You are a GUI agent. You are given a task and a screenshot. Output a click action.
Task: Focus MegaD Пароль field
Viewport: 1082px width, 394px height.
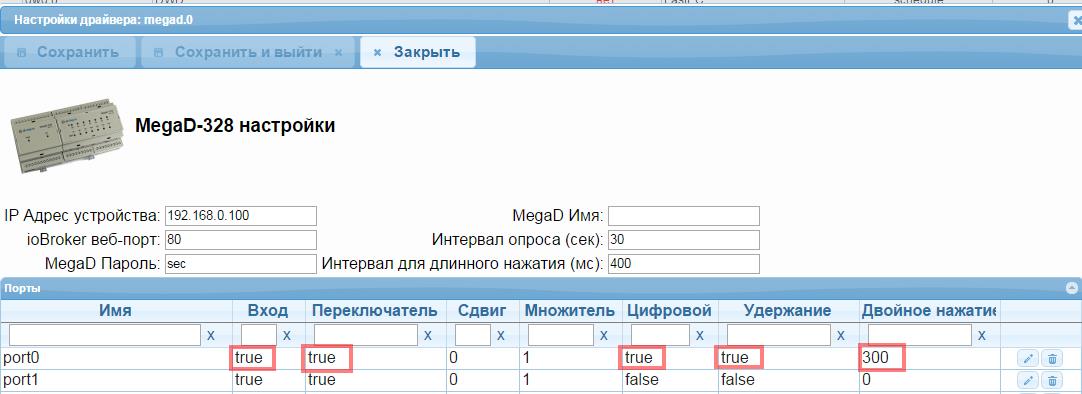point(241,264)
